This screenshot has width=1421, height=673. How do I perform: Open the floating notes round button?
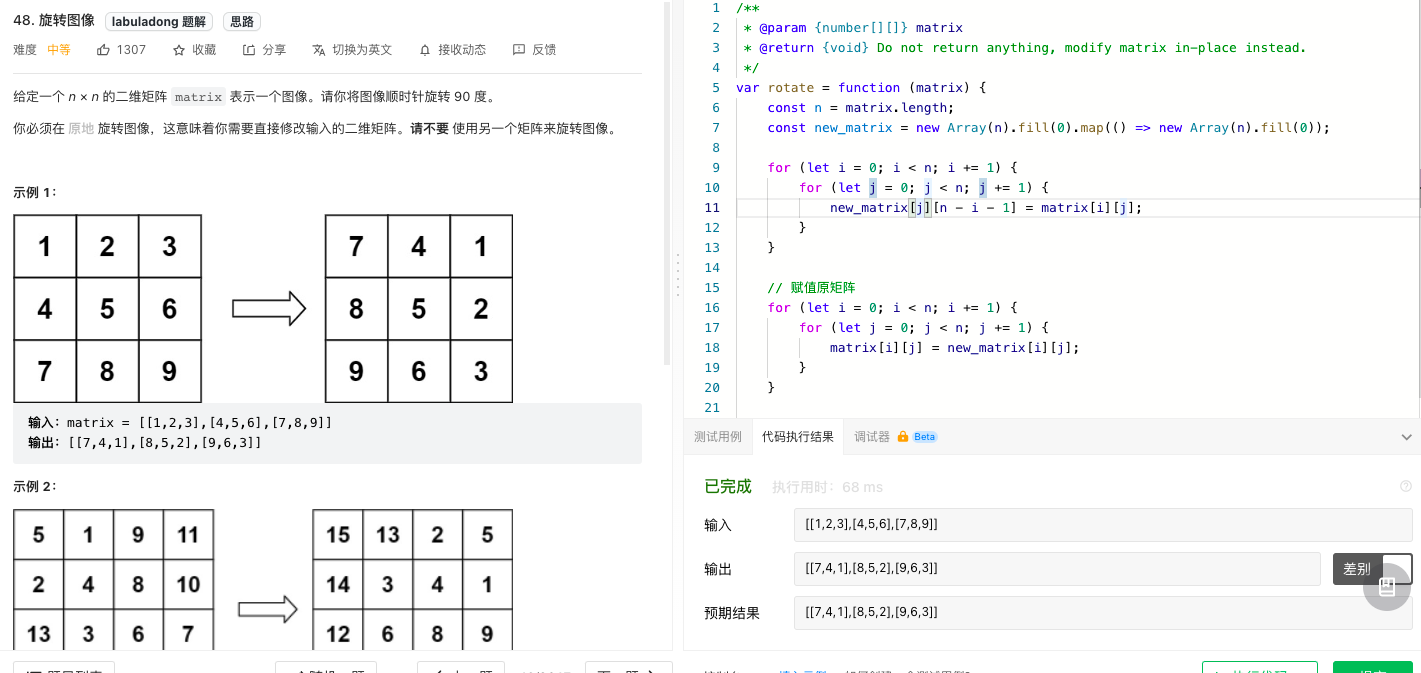[x=1387, y=587]
